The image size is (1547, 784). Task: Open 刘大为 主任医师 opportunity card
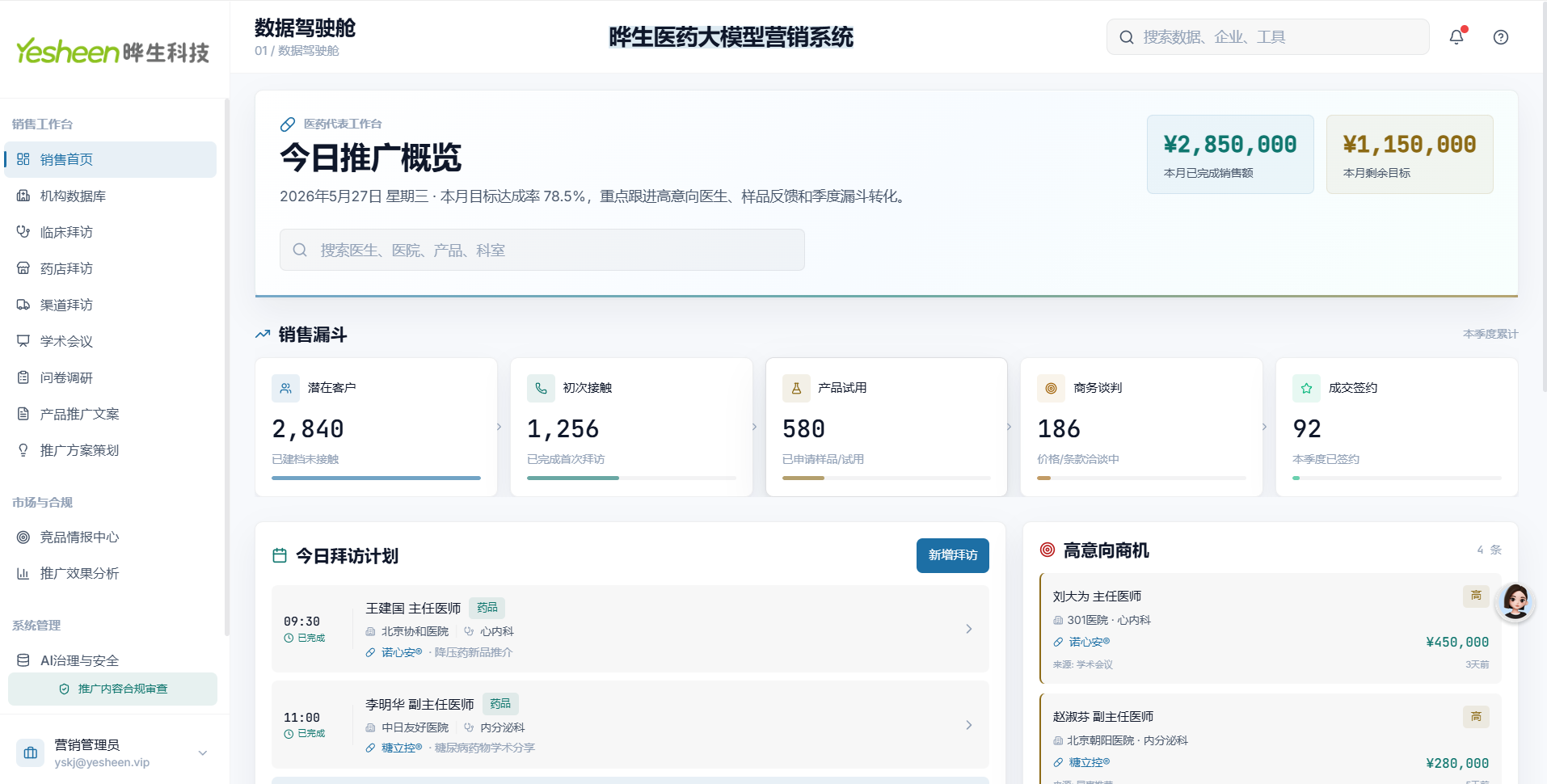1271,629
